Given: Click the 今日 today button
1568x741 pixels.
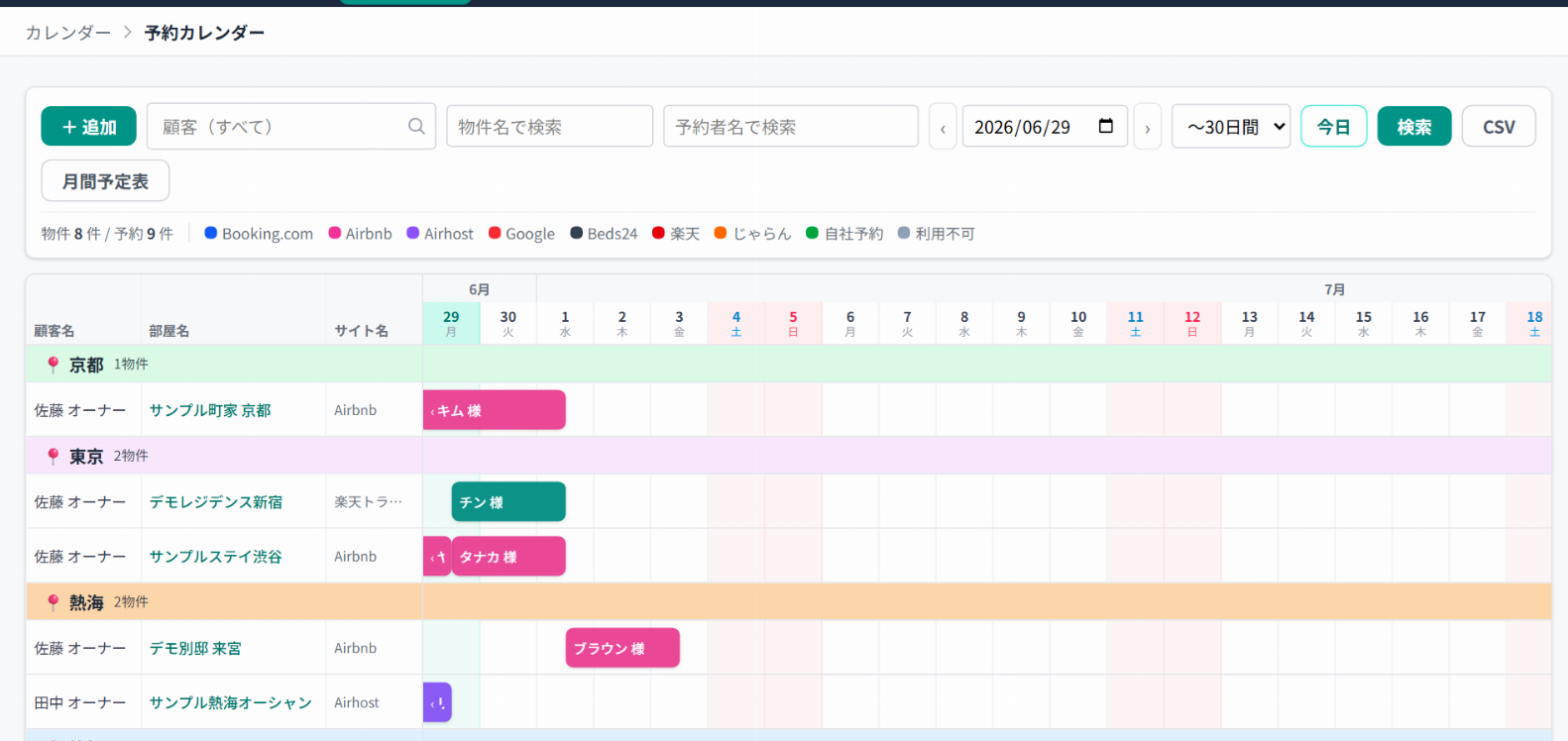Looking at the screenshot, I should pyautogui.click(x=1334, y=127).
